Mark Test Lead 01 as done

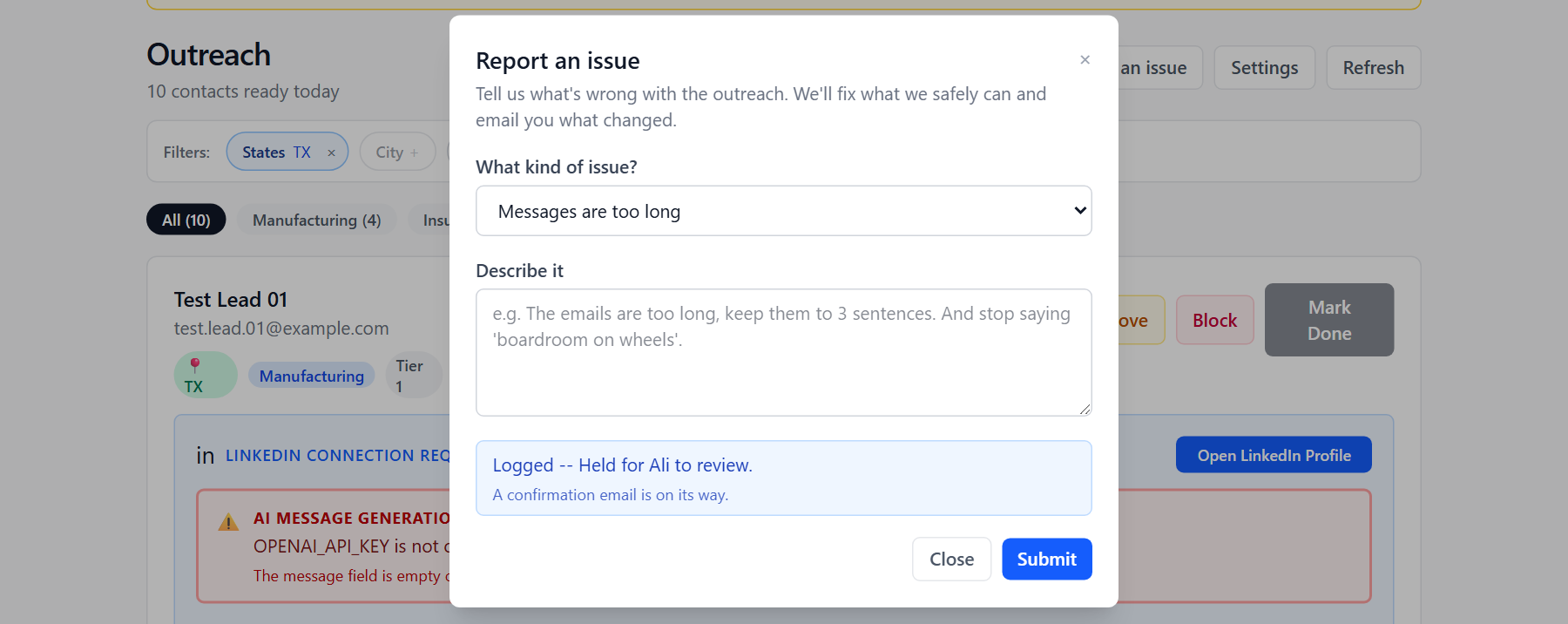coord(1328,320)
